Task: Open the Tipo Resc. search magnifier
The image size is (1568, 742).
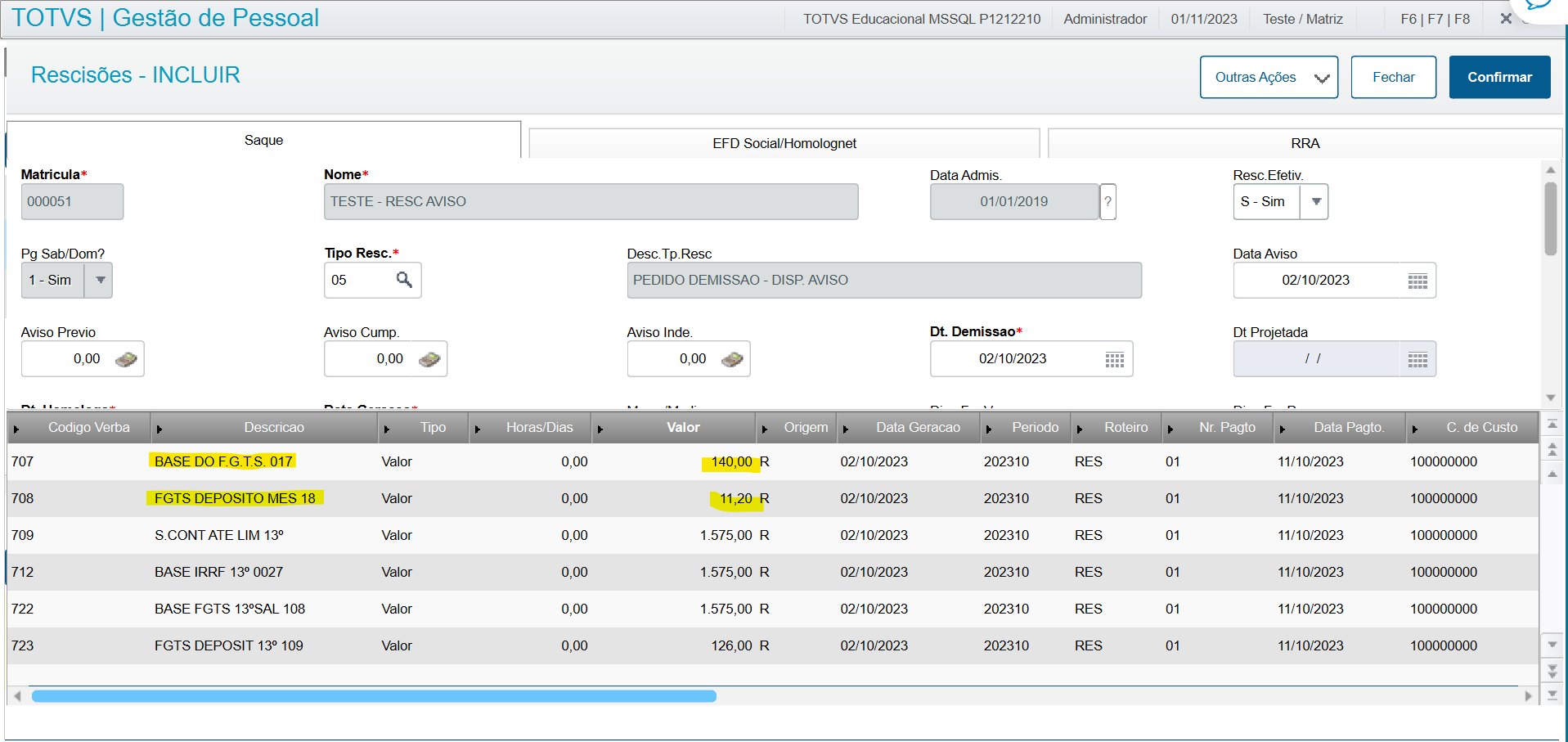Action: (x=404, y=280)
